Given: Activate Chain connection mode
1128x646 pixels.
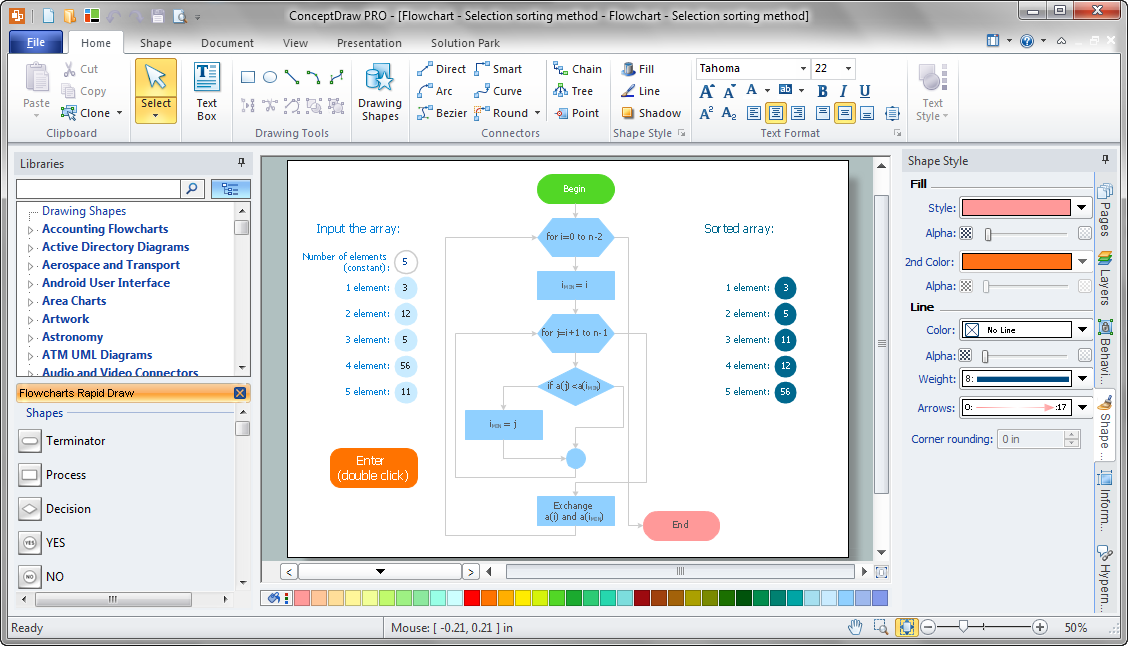Looking at the screenshot, I should point(577,69).
